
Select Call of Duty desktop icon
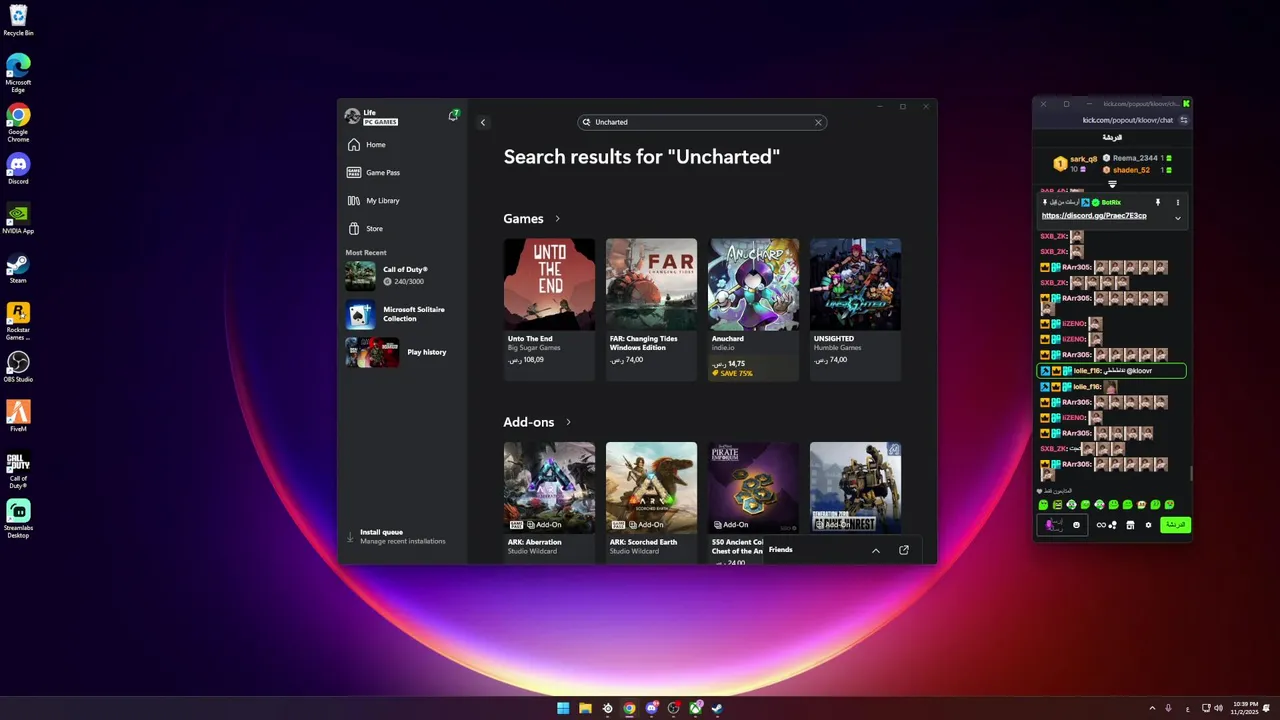coord(18,470)
